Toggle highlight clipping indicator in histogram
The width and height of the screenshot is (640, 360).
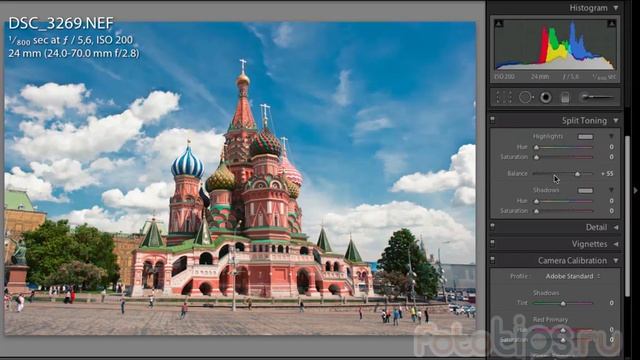pyautogui.click(x=611, y=24)
